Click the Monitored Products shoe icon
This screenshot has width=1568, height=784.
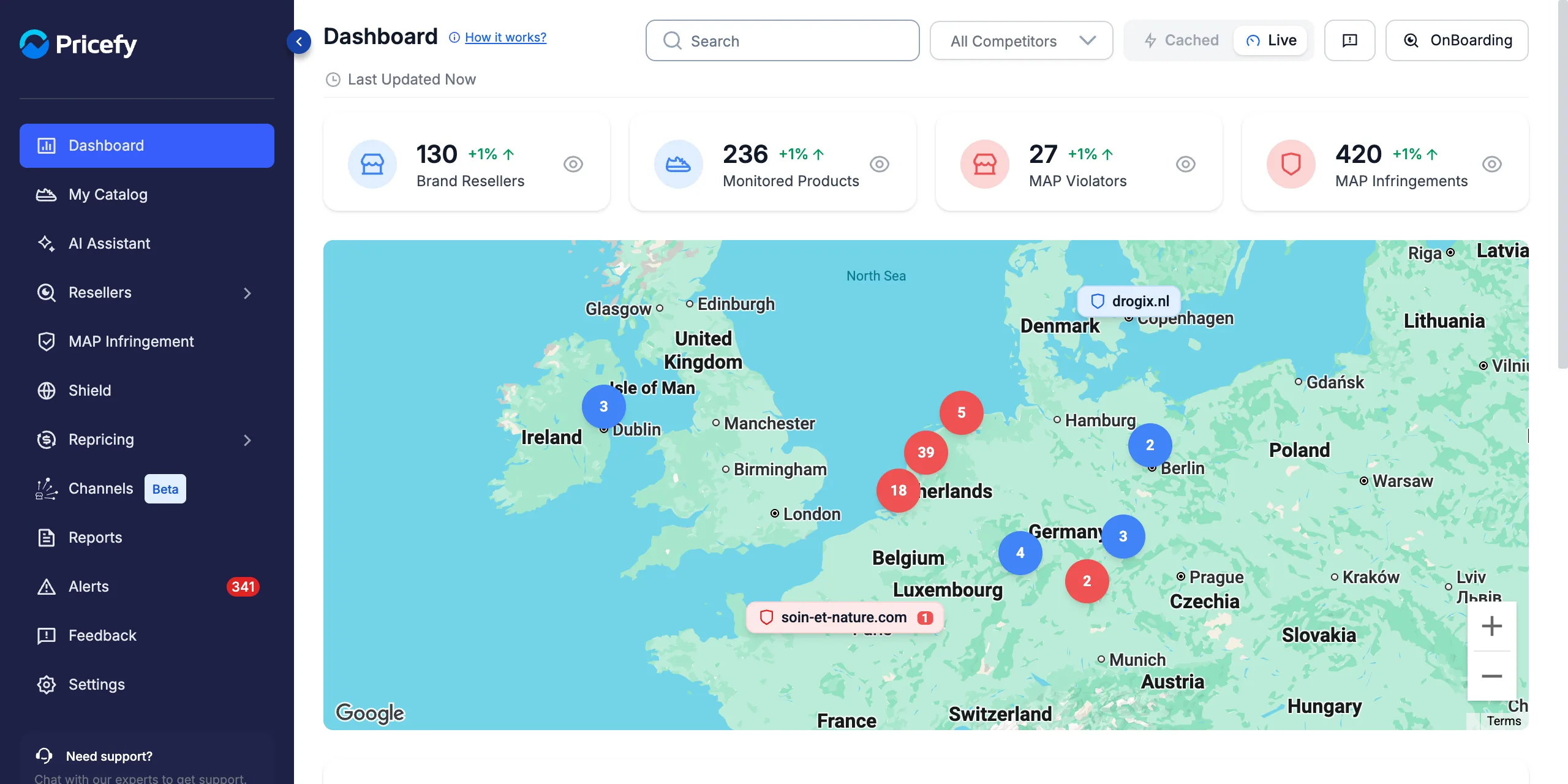click(679, 164)
